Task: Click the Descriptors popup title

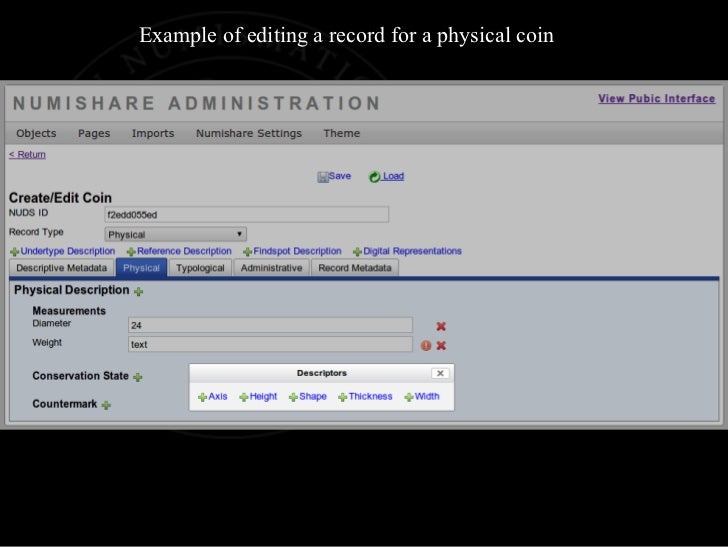Action: click(x=322, y=373)
